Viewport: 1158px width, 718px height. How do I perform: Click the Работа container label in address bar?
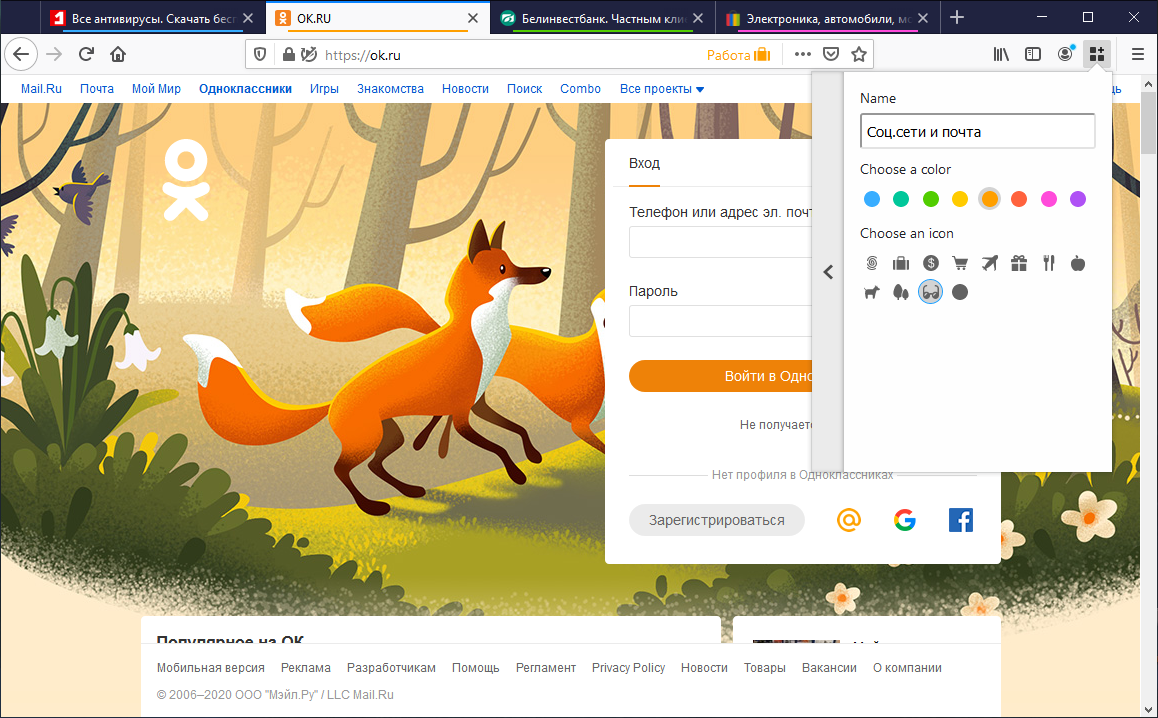click(738, 55)
